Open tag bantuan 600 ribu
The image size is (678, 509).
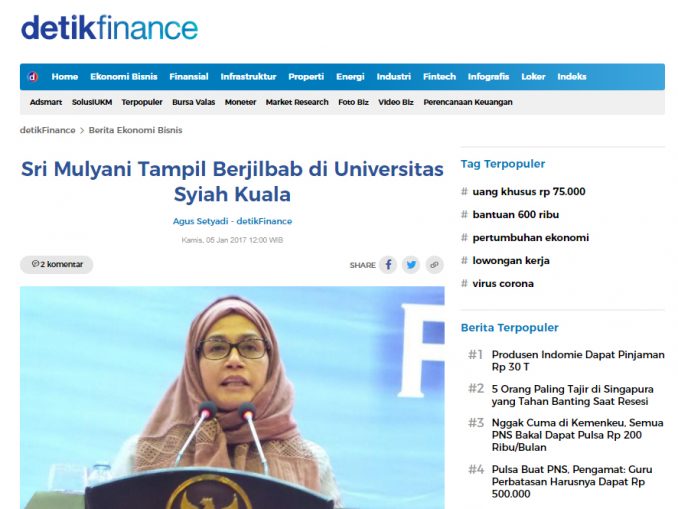pyautogui.click(x=515, y=214)
